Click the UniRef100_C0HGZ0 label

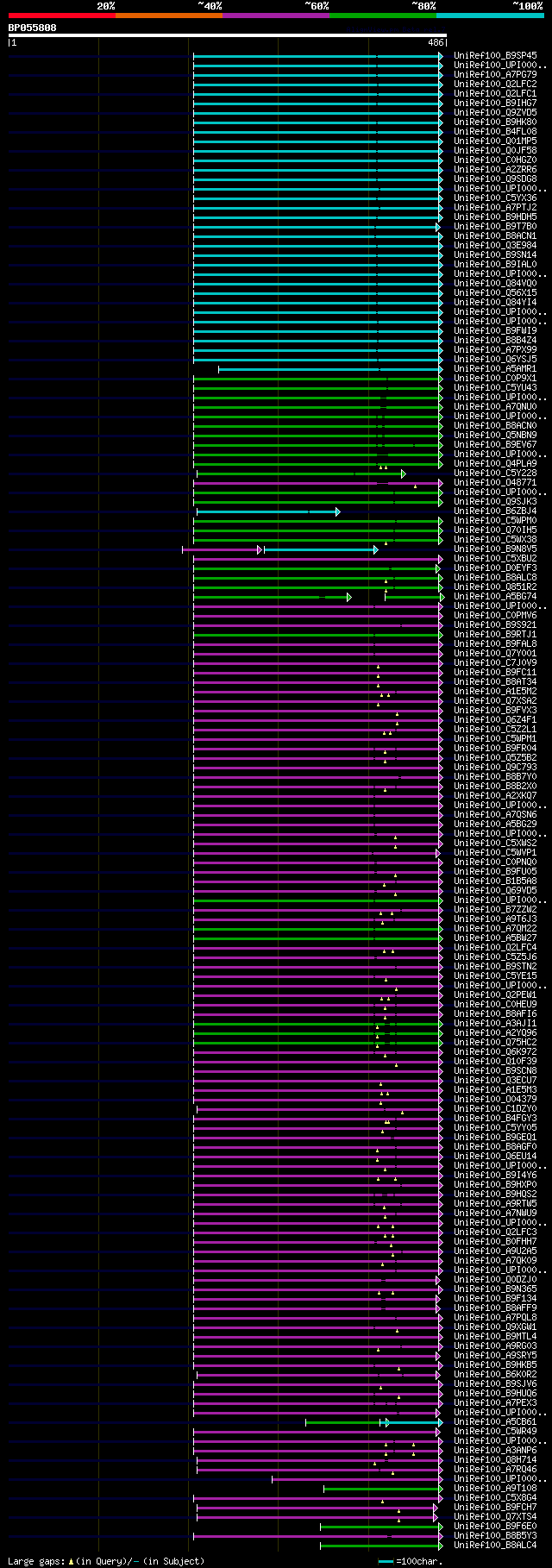click(x=495, y=160)
